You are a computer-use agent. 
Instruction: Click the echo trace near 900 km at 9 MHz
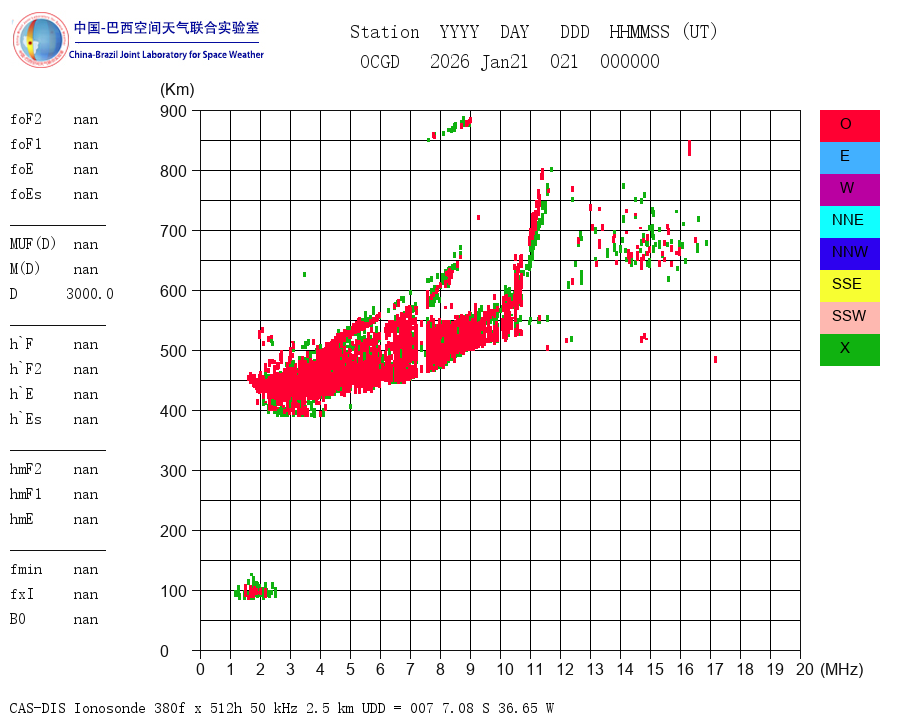point(451,128)
